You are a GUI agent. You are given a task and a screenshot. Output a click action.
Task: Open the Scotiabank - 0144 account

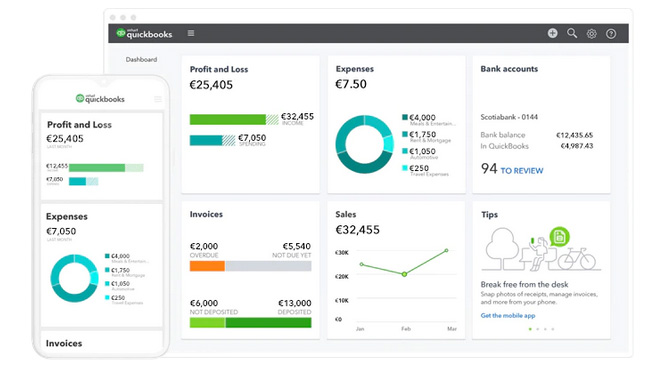click(x=509, y=117)
